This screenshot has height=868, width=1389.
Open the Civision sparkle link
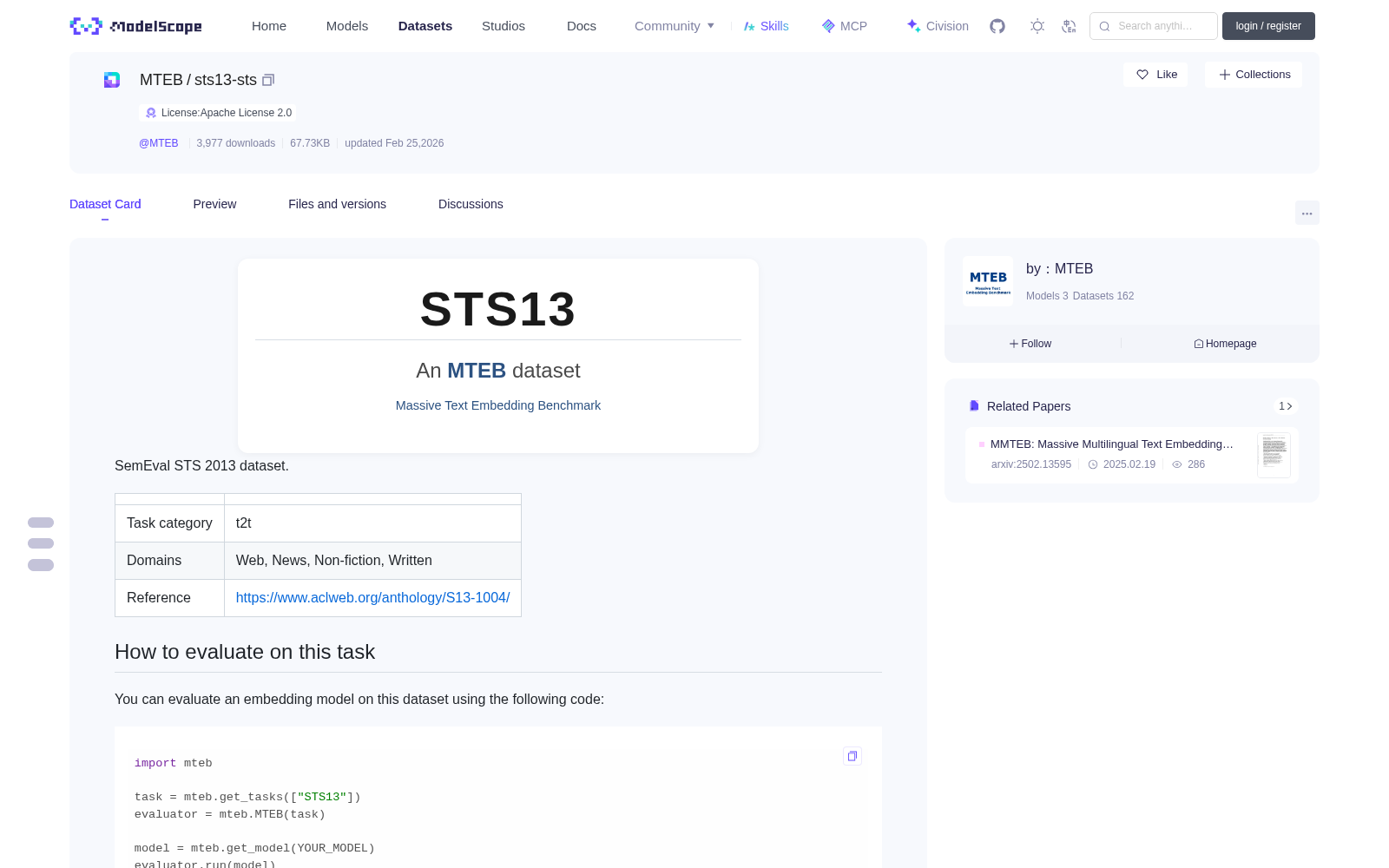pyautogui.click(x=938, y=26)
